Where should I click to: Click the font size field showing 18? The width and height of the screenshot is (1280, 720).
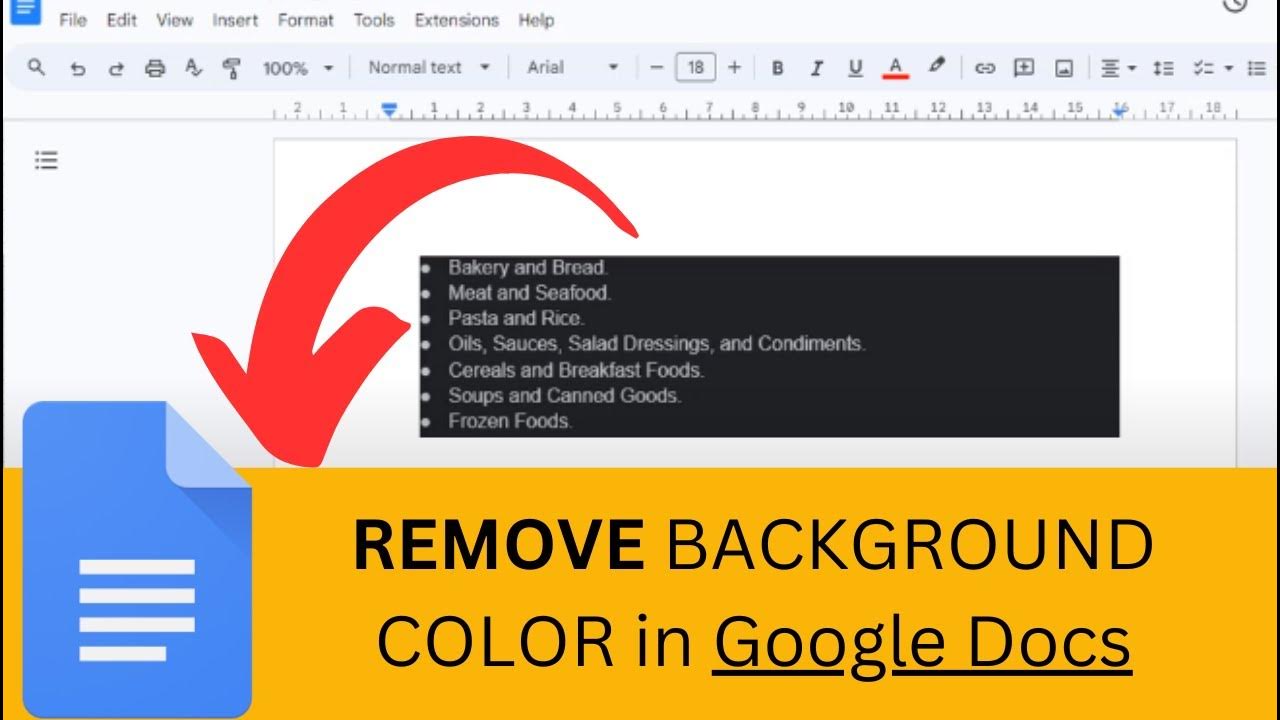[696, 68]
